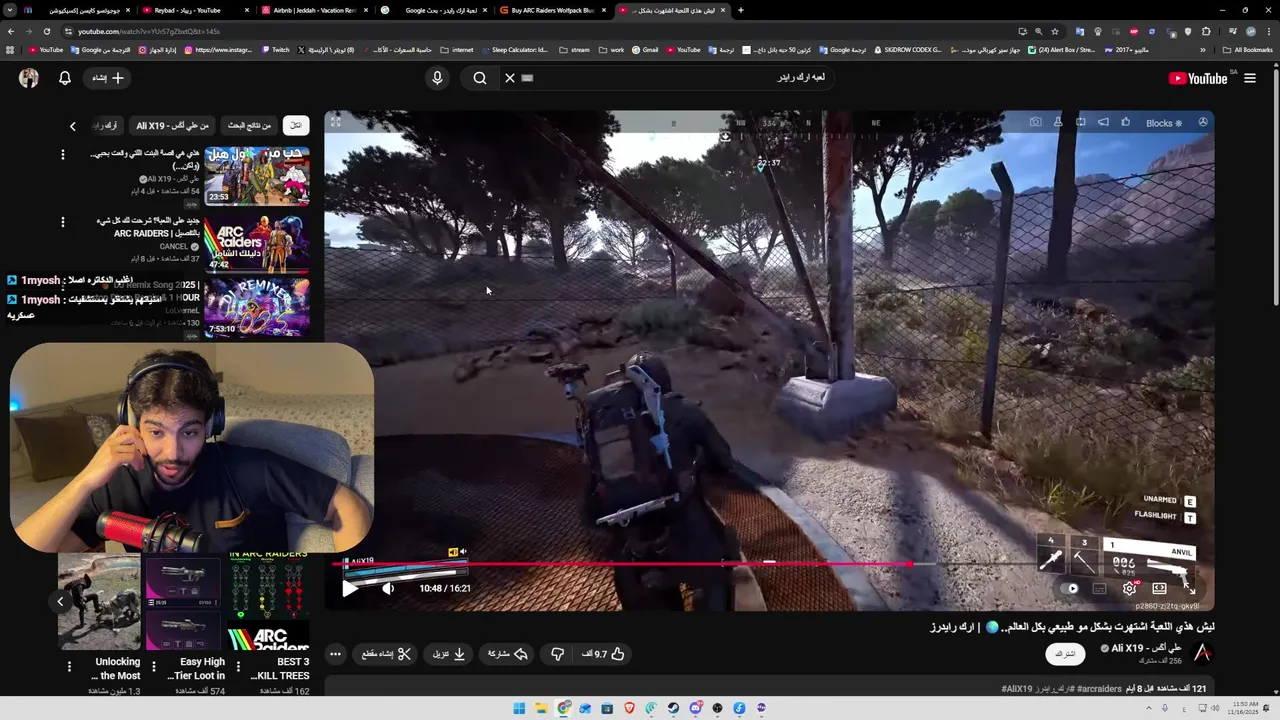Play the YouTube video
This screenshot has width=1280, height=720.
[350, 589]
